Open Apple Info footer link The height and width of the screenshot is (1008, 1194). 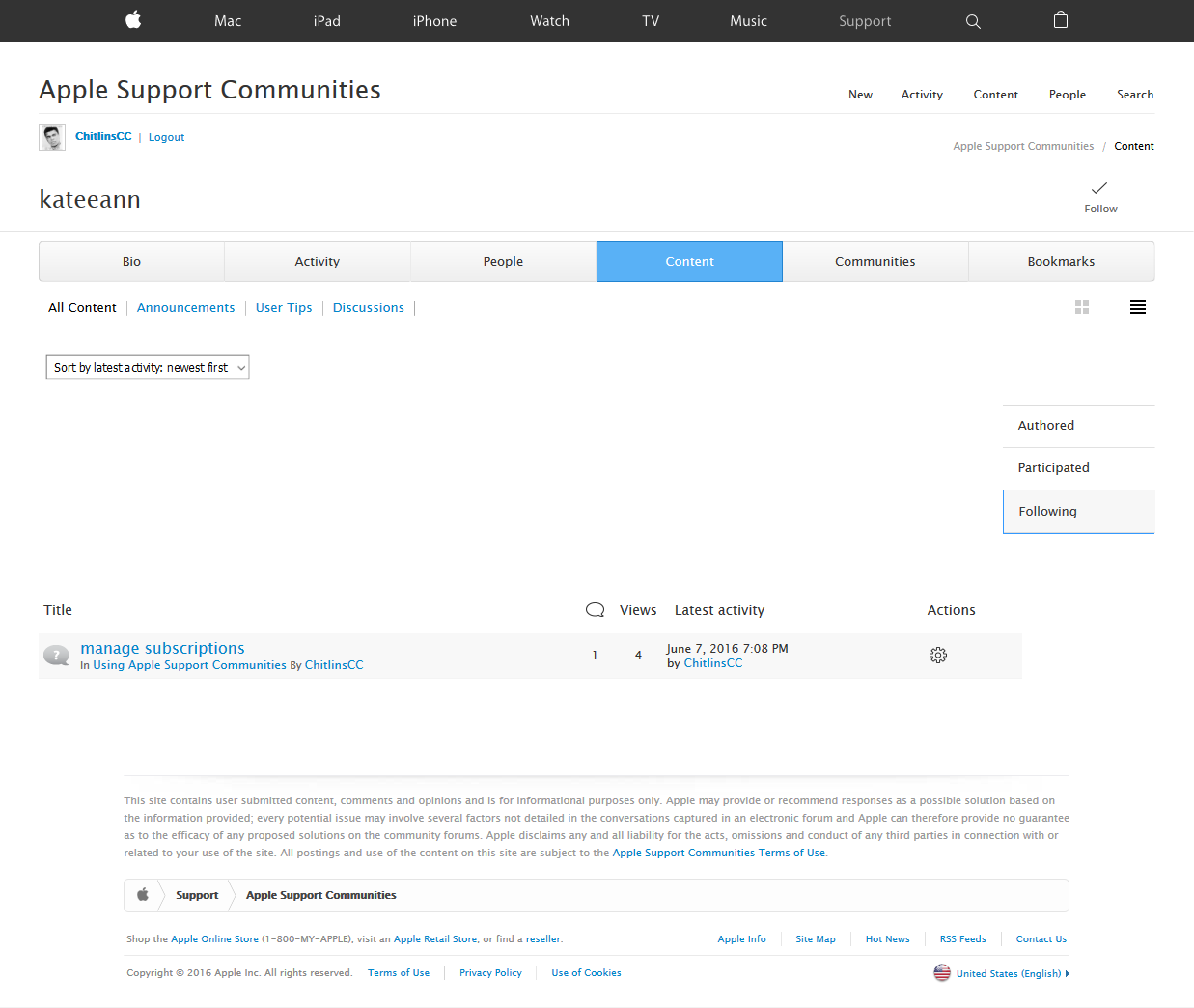pos(742,939)
